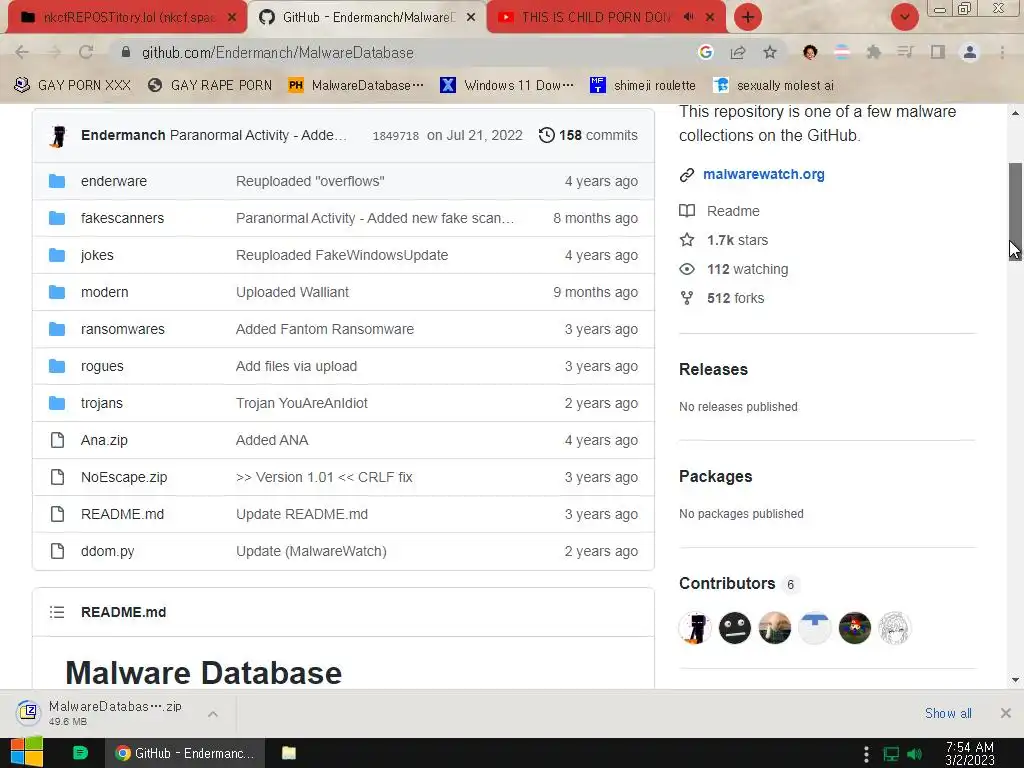Open the MalwareDatabase bookmark

356,85
